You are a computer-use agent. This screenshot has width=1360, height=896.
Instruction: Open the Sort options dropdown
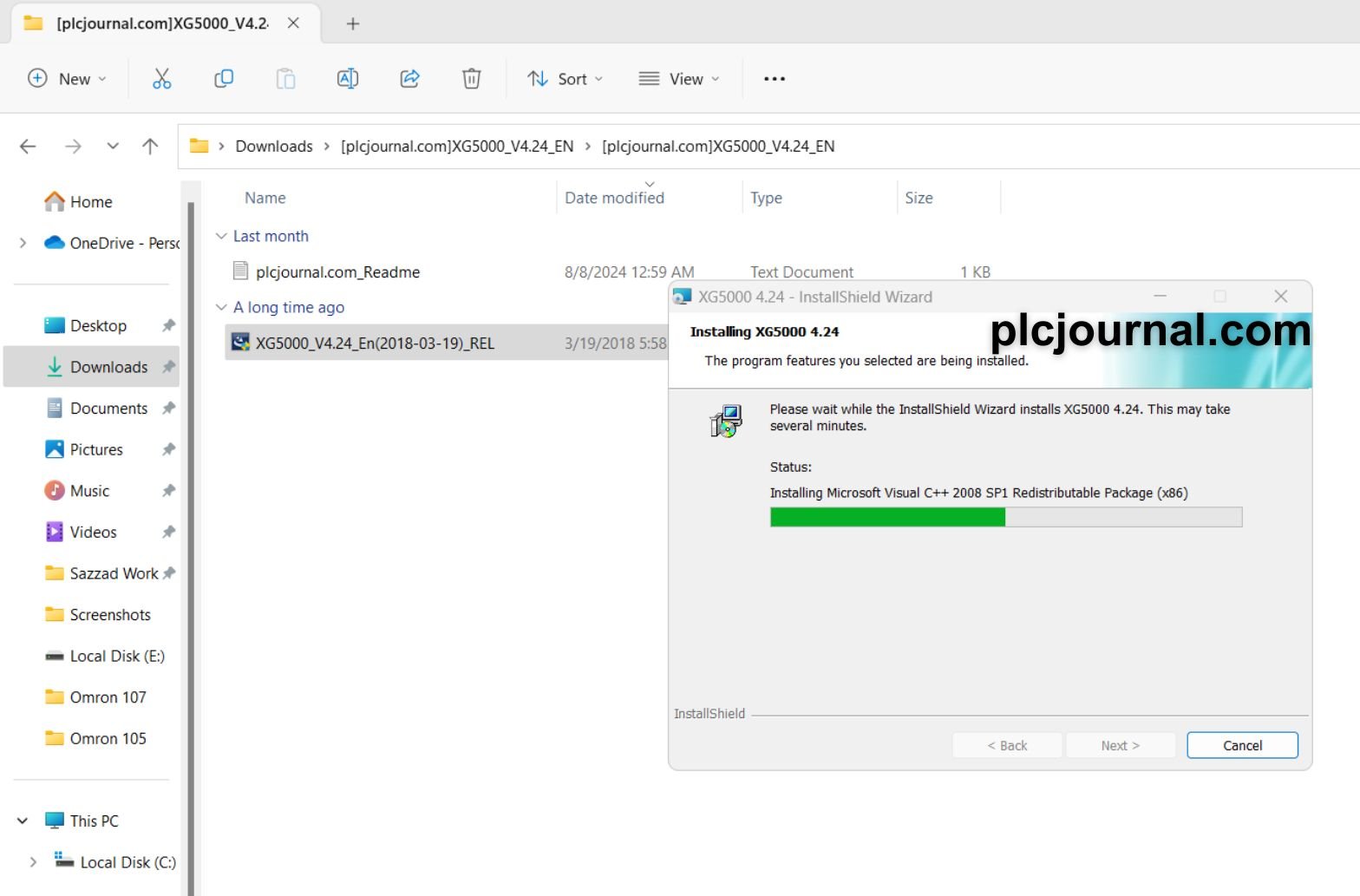(x=565, y=79)
